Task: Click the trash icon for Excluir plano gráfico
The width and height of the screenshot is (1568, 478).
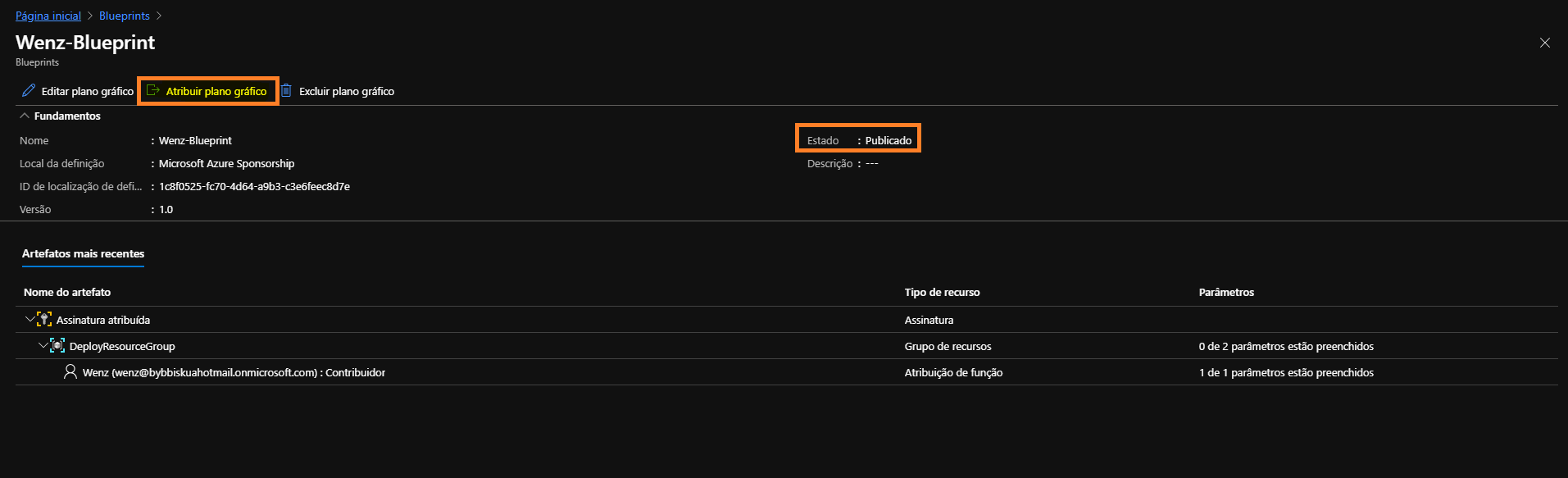Action: [x=286, y=91]
